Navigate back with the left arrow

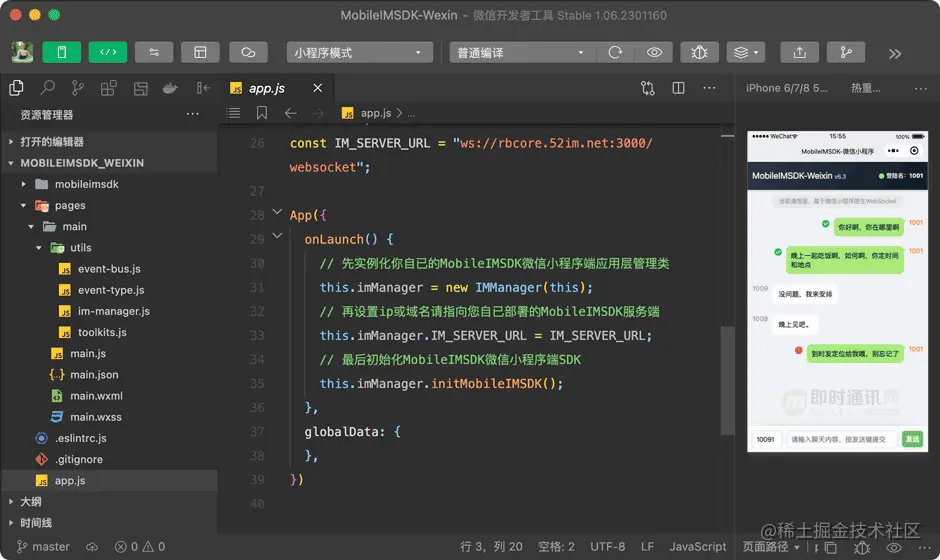pos(291,113)
